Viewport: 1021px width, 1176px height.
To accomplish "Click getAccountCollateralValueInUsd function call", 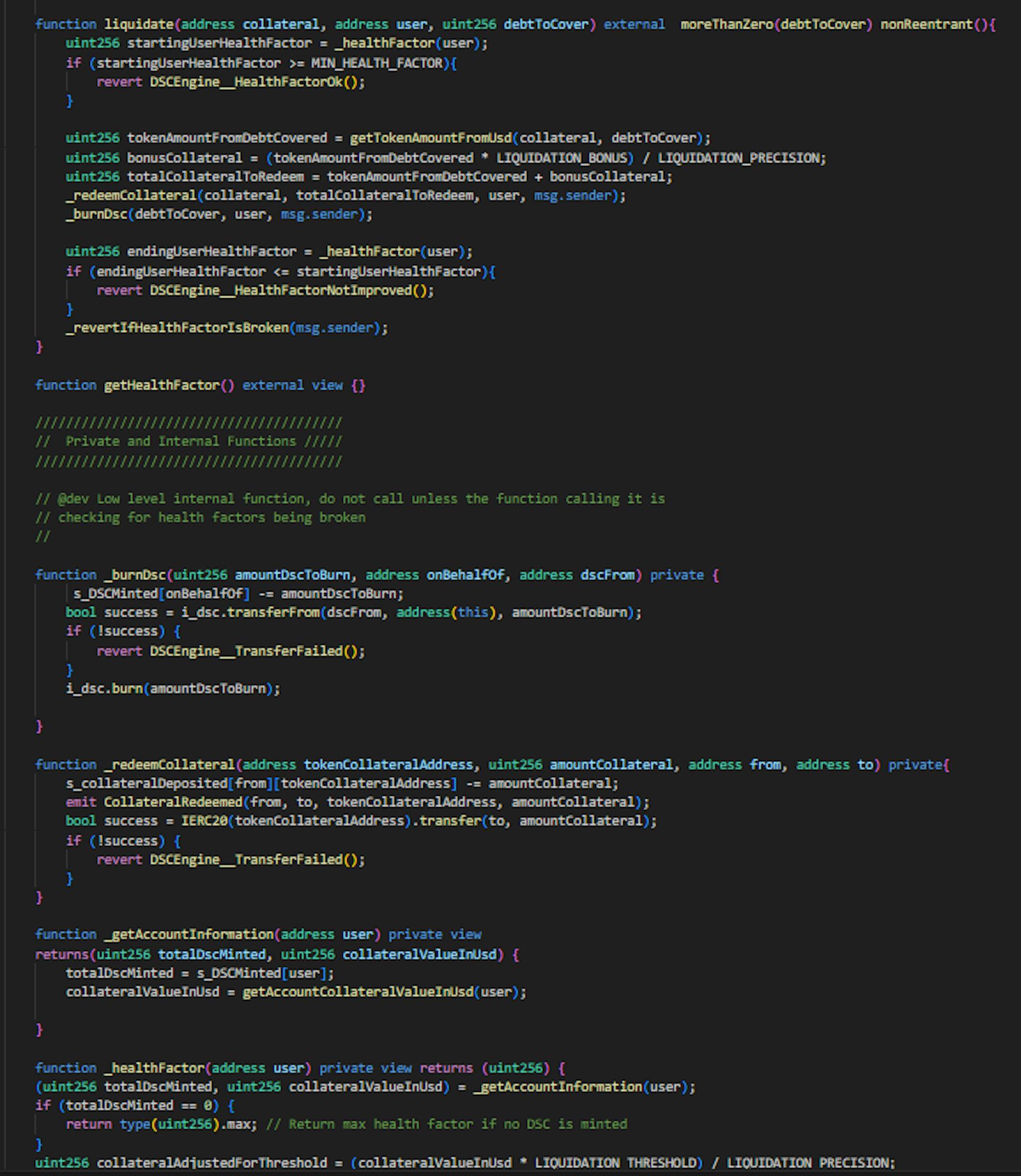I will pos(357,992).
